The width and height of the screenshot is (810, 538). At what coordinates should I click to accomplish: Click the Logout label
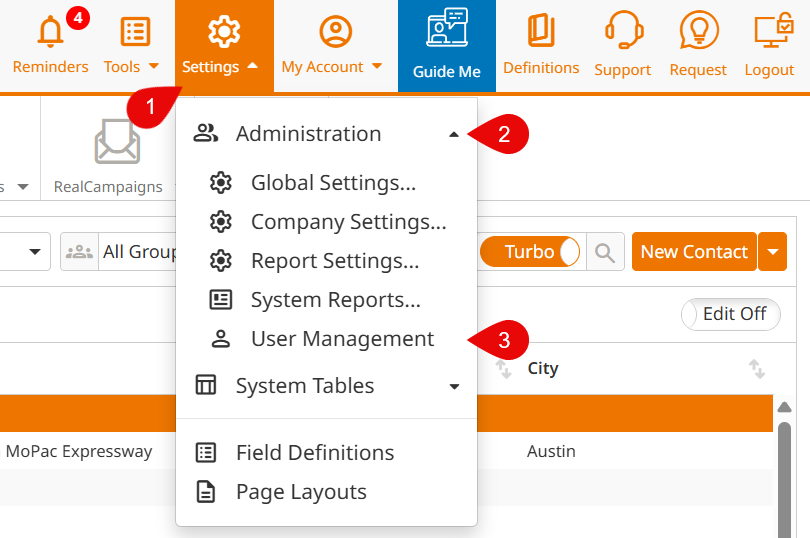click(x=769, y=70)
